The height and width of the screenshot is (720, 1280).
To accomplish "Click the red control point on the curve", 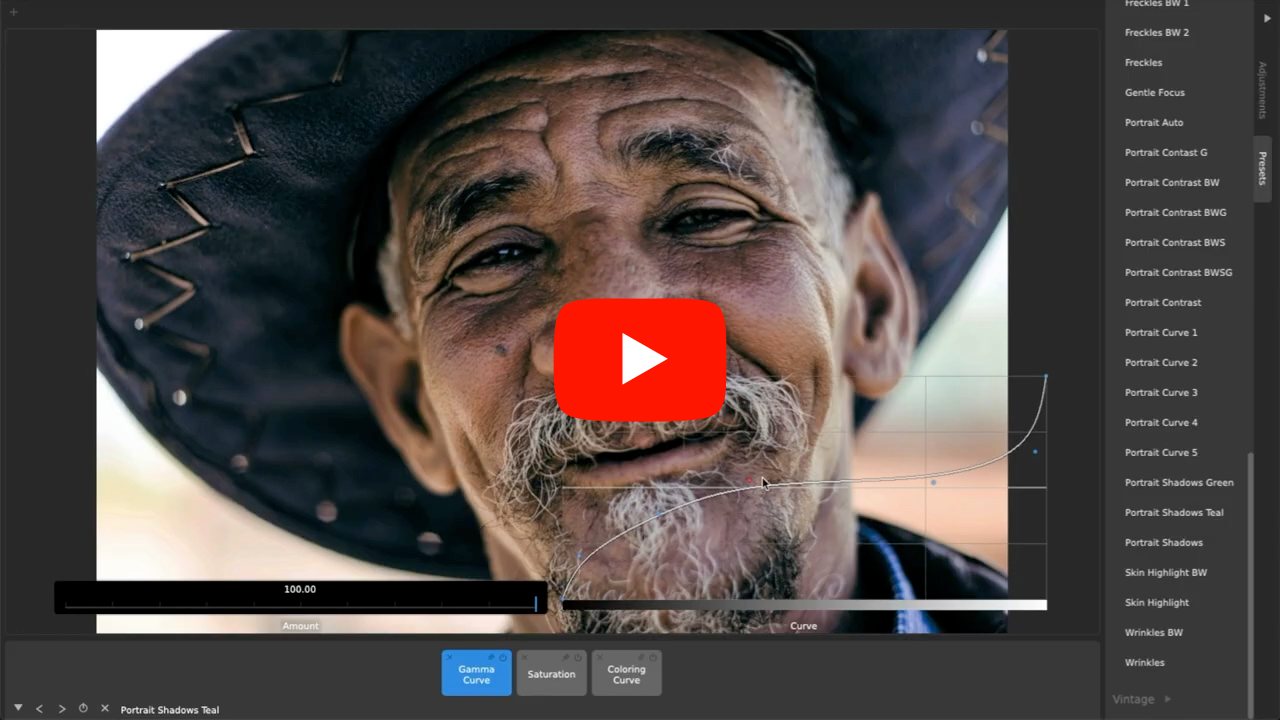I will click(x=748, y=480).
